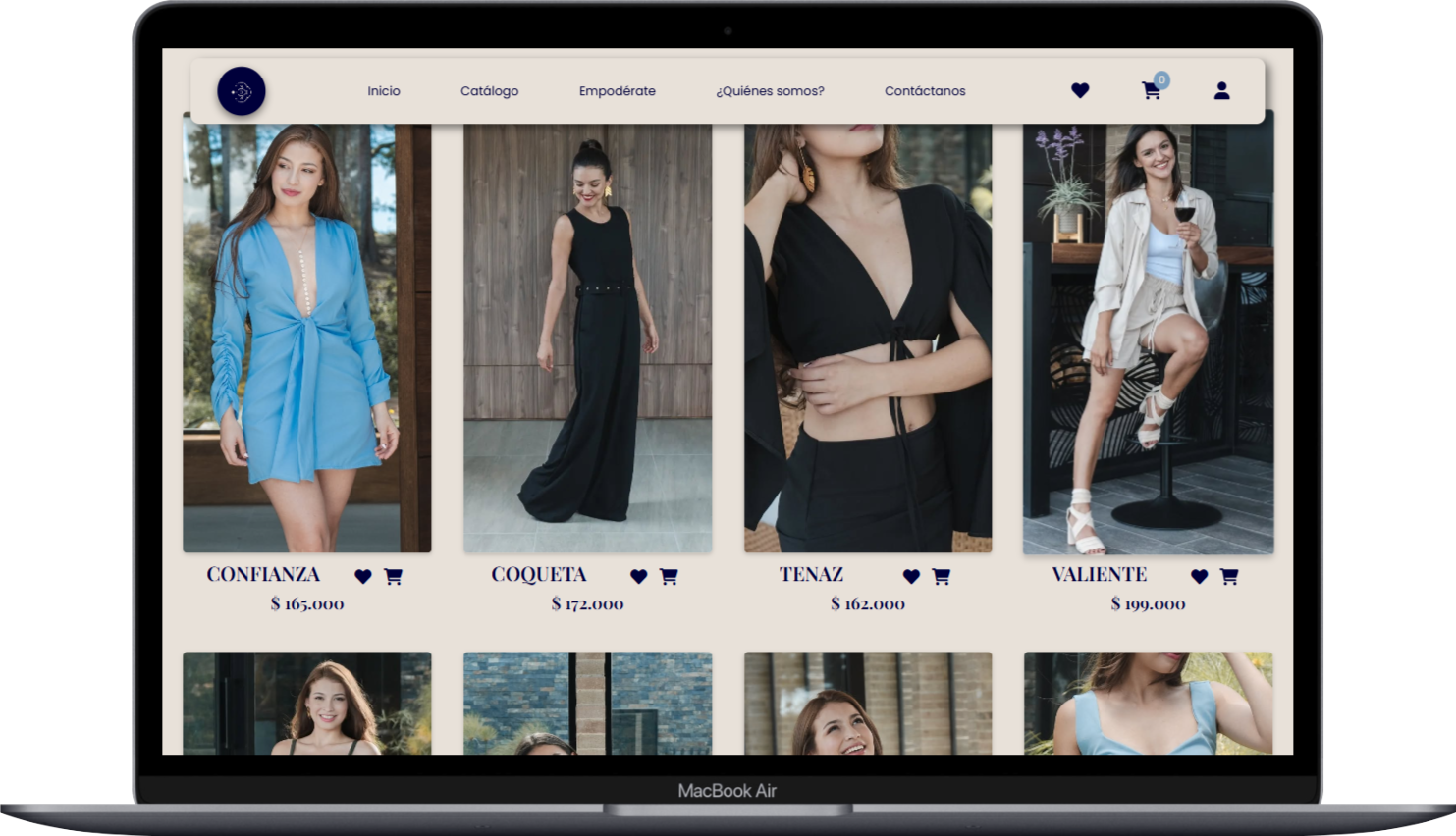Add TENAZ to the cart
The width and height of the screenshot is (1456, 836).
pyautogui.click(x=941, y=577)
